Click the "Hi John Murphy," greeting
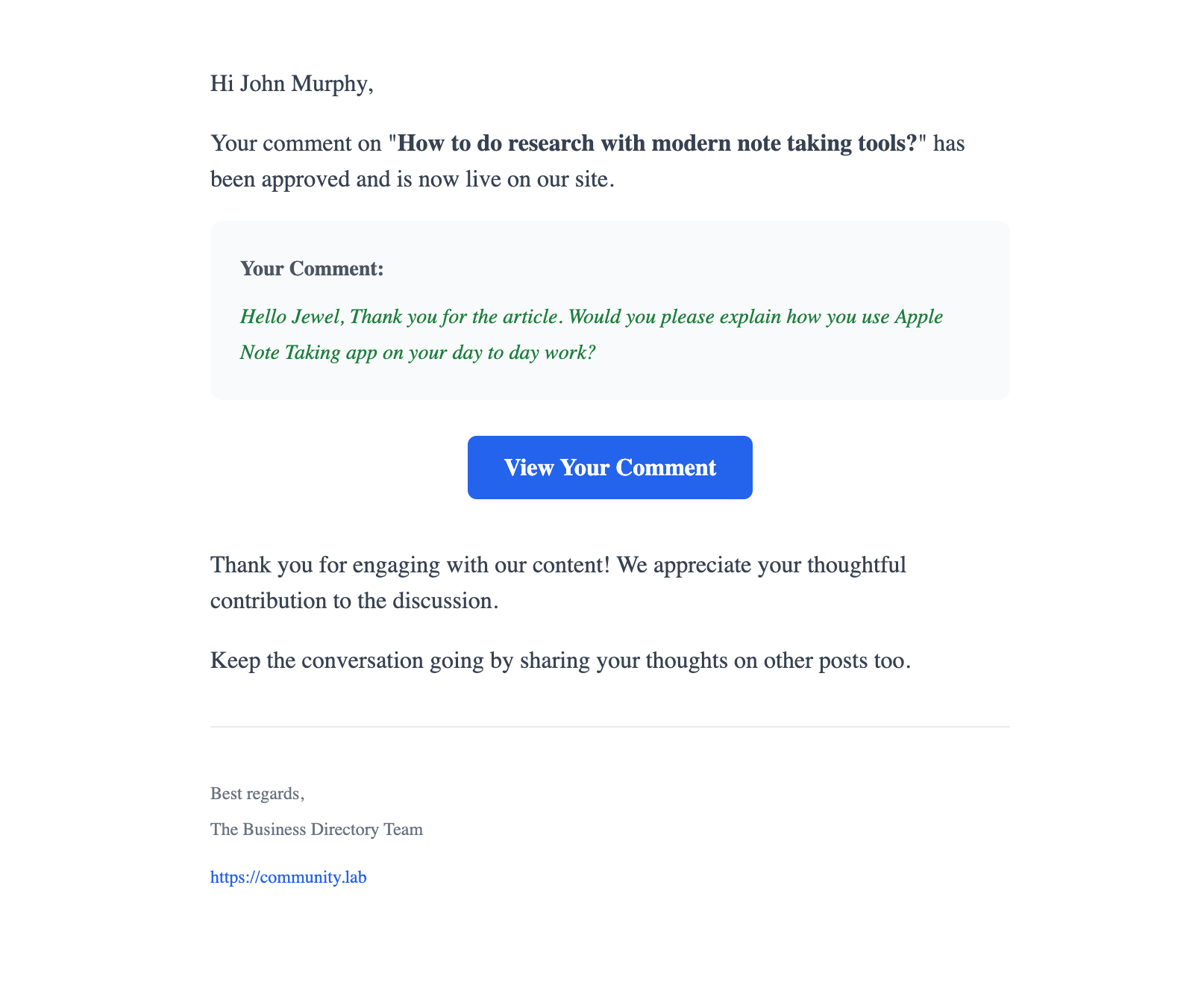 292,84
